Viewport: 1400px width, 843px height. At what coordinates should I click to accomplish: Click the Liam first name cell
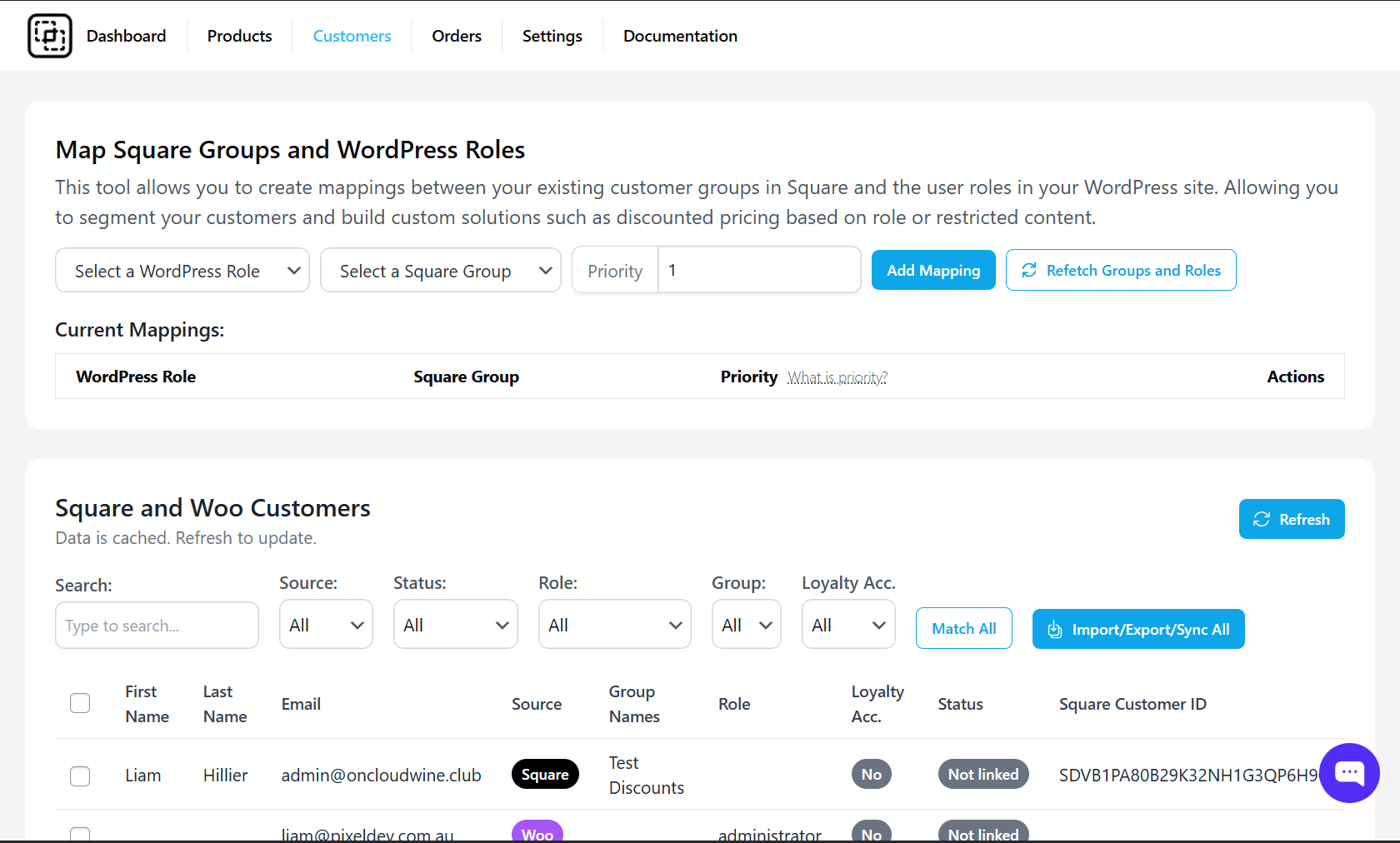pyautogui.click(x=142, y=775)
